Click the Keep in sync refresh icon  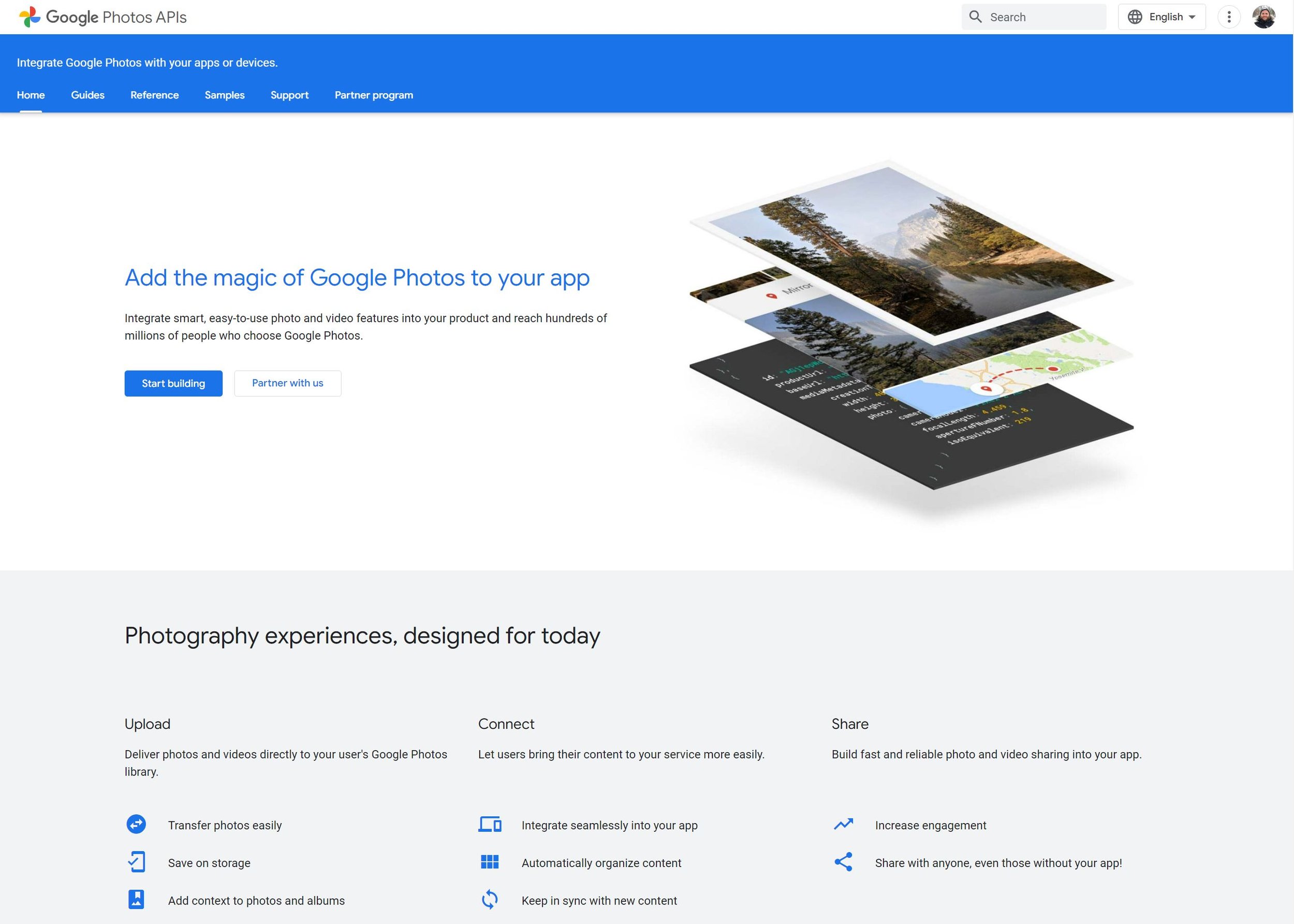[x=490, y=900]
